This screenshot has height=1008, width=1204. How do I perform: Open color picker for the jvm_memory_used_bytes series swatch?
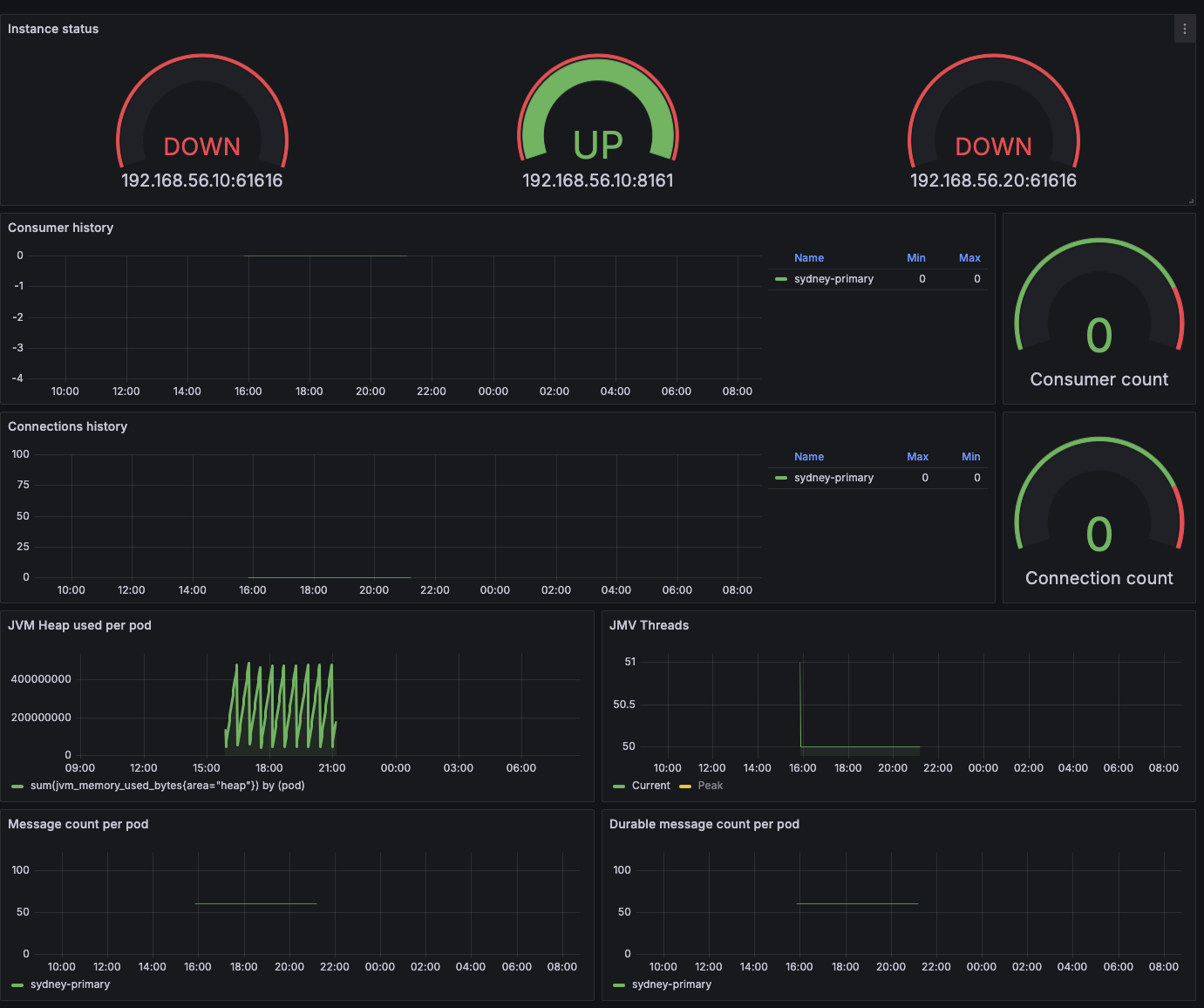click(x=17, y=787)
